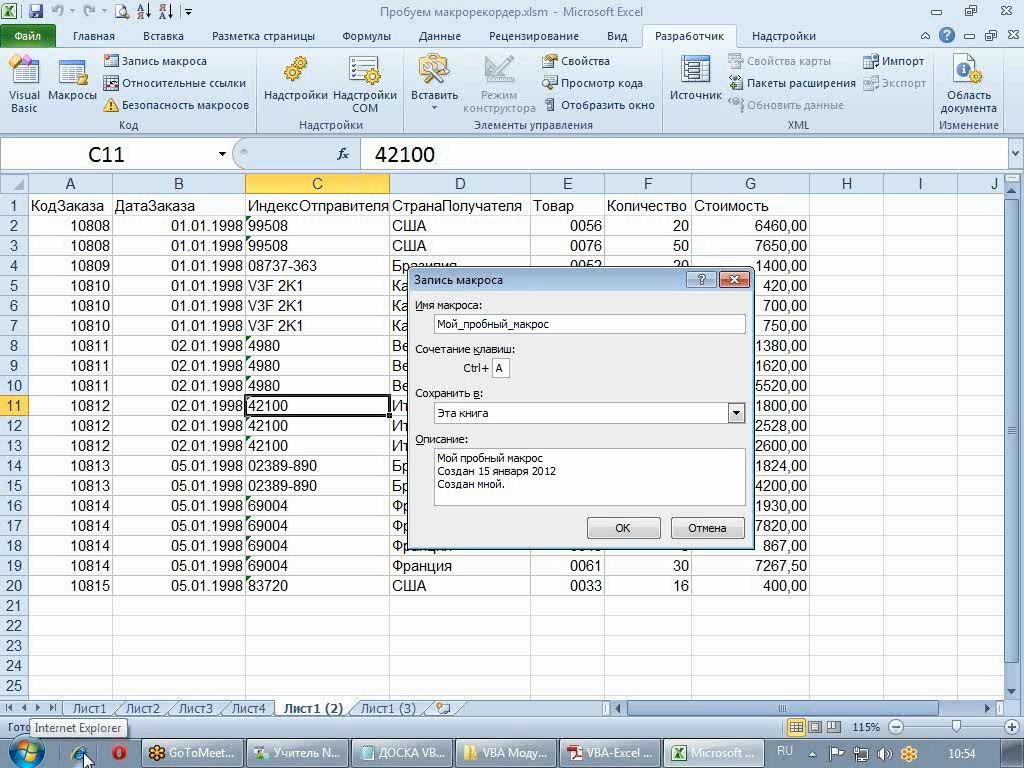Click the Имя макроса text field

[590, 324]
